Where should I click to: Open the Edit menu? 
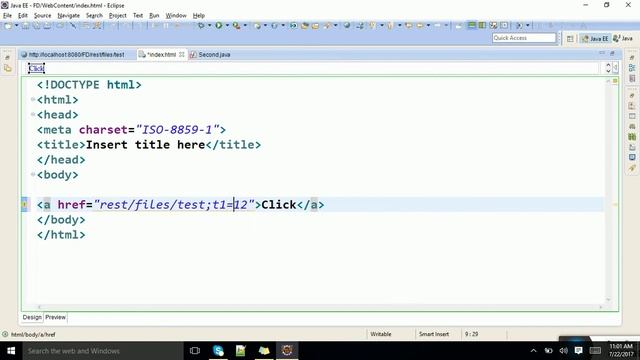23,16
